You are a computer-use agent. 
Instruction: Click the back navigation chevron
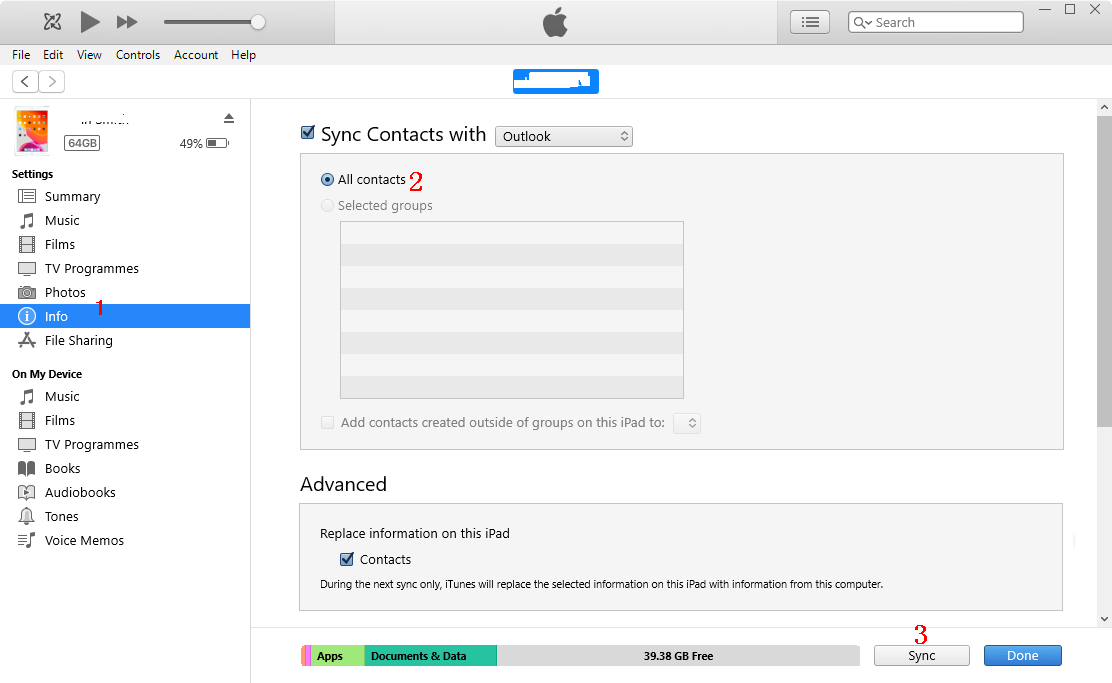[x=25, y=82]
